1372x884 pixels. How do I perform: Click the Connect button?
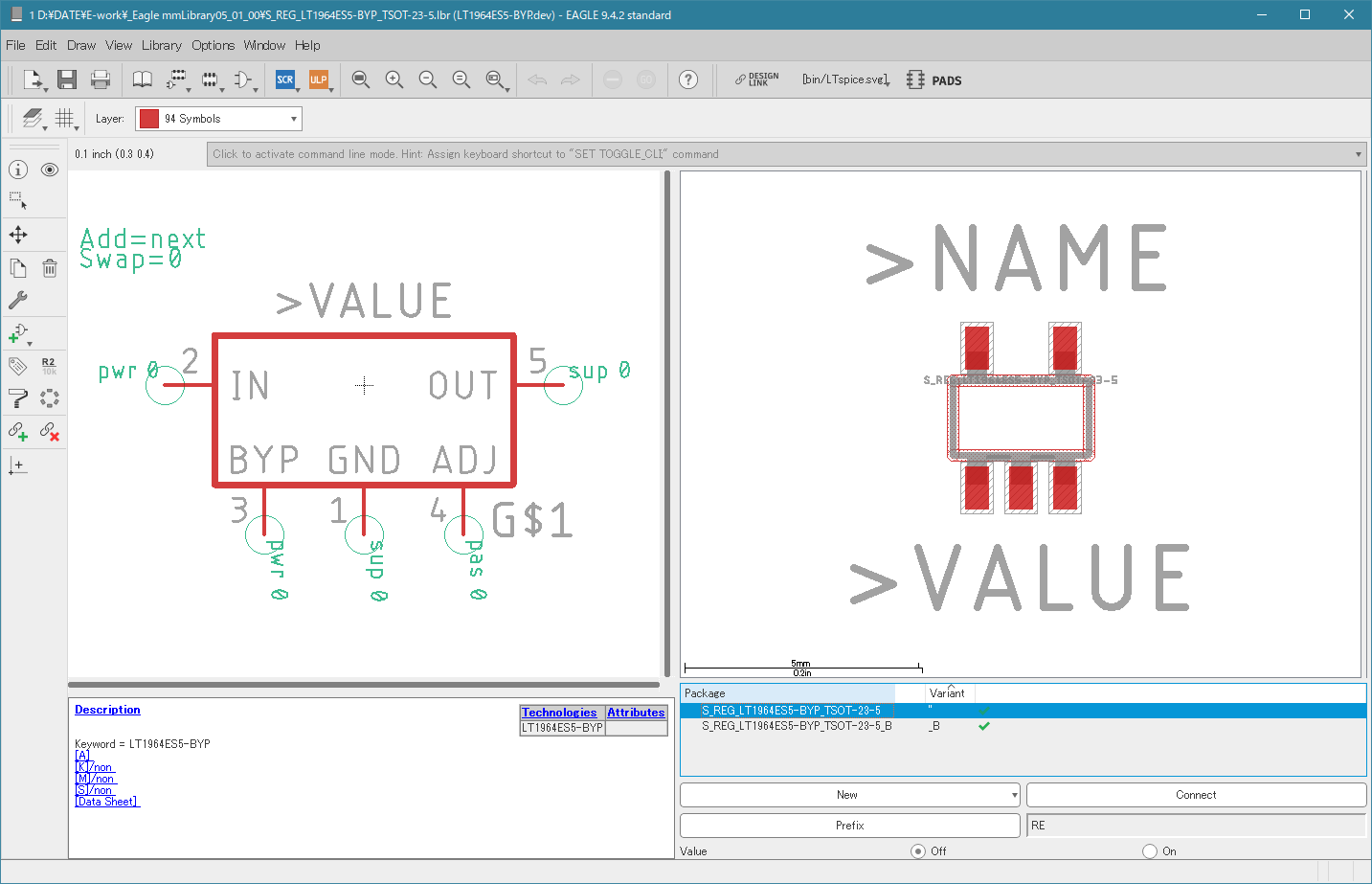tap(1196, 795)
